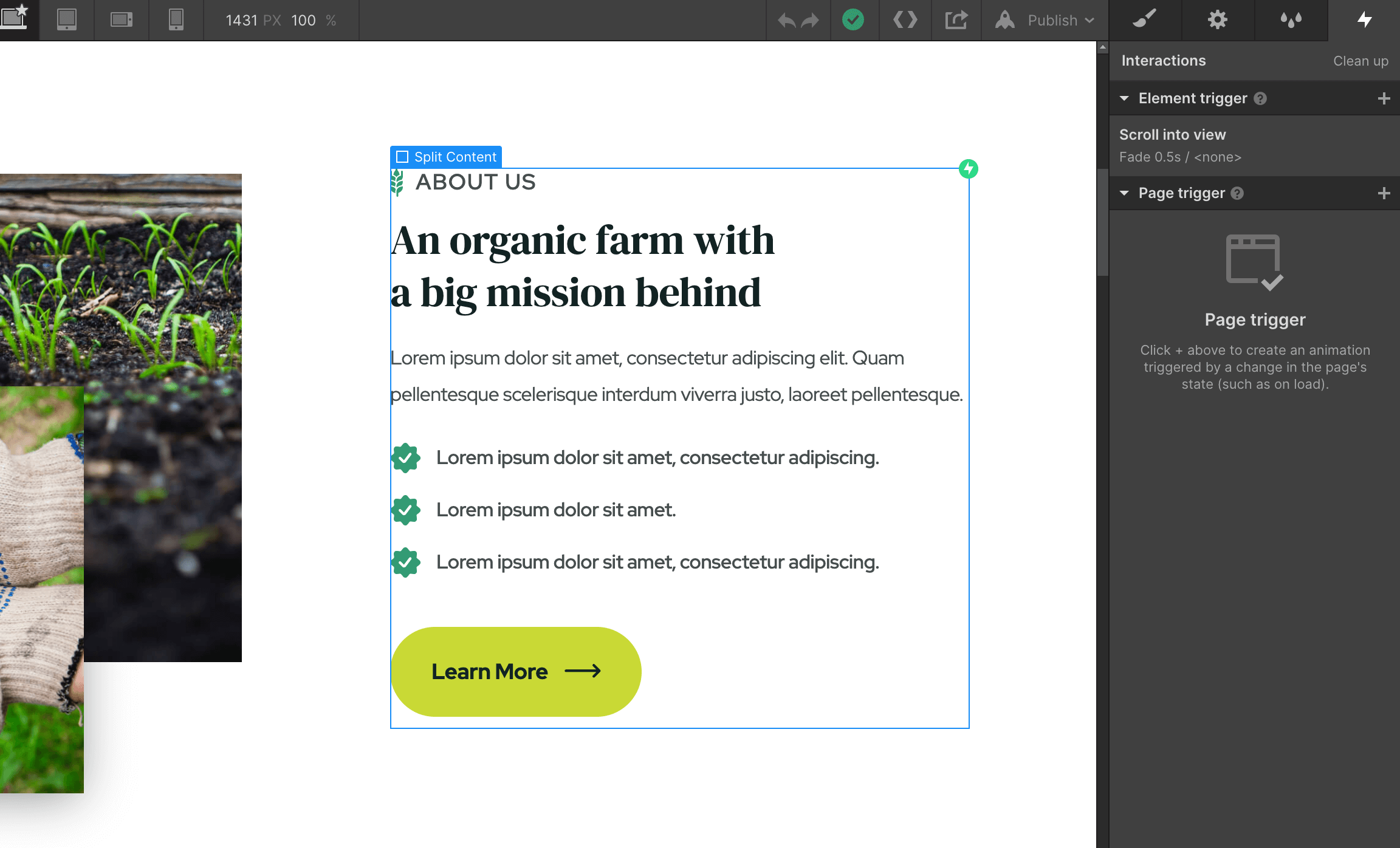Image resolution: width=1400 pixels, height=848 pixels.
Task: Switch to mobile landscape breakpoint view
Action: point(122,20)
